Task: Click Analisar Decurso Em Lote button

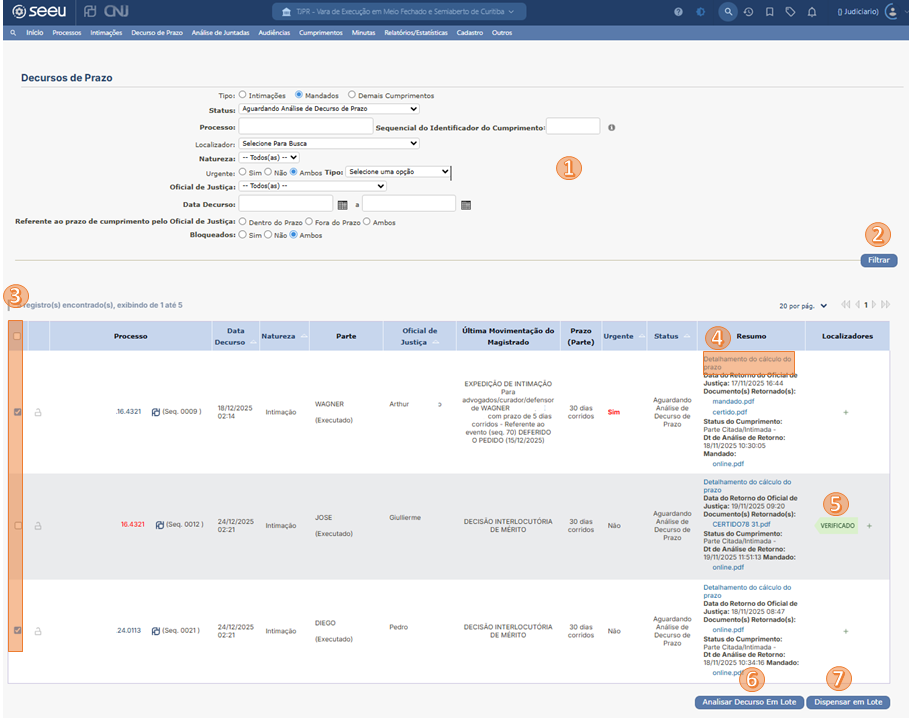Action: tap(747, 702)
